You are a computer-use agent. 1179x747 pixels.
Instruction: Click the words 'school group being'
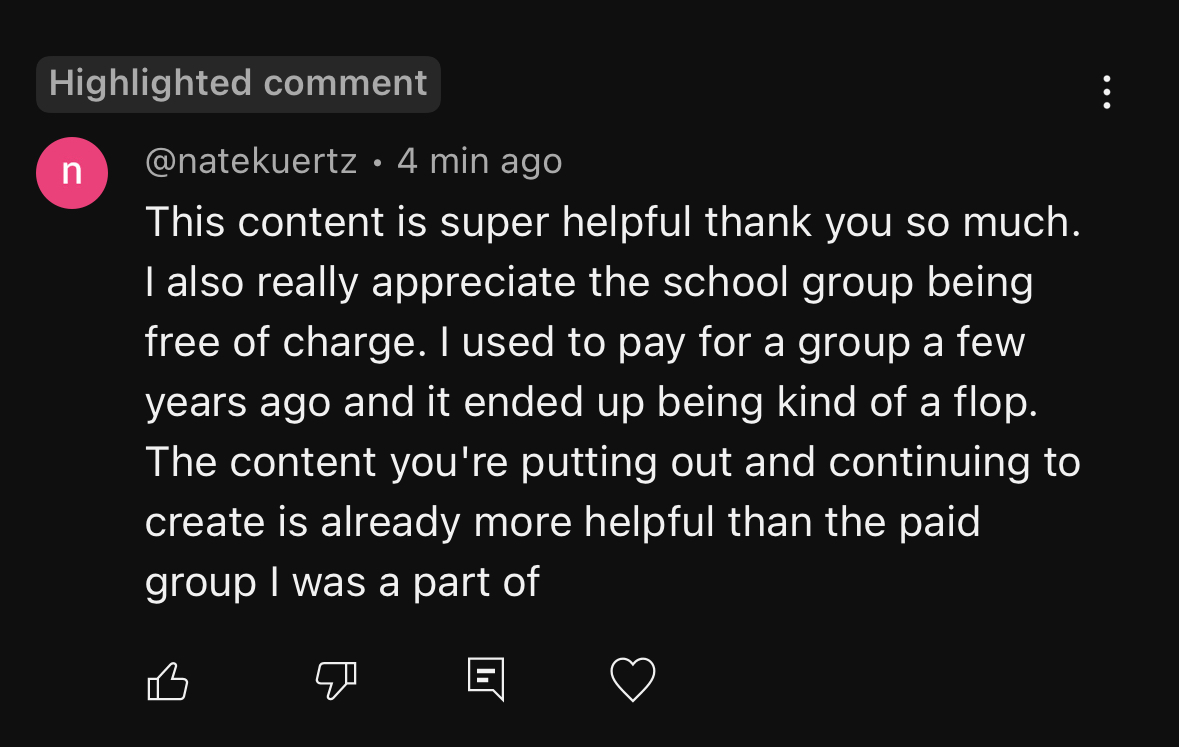[x=848, y=283]
